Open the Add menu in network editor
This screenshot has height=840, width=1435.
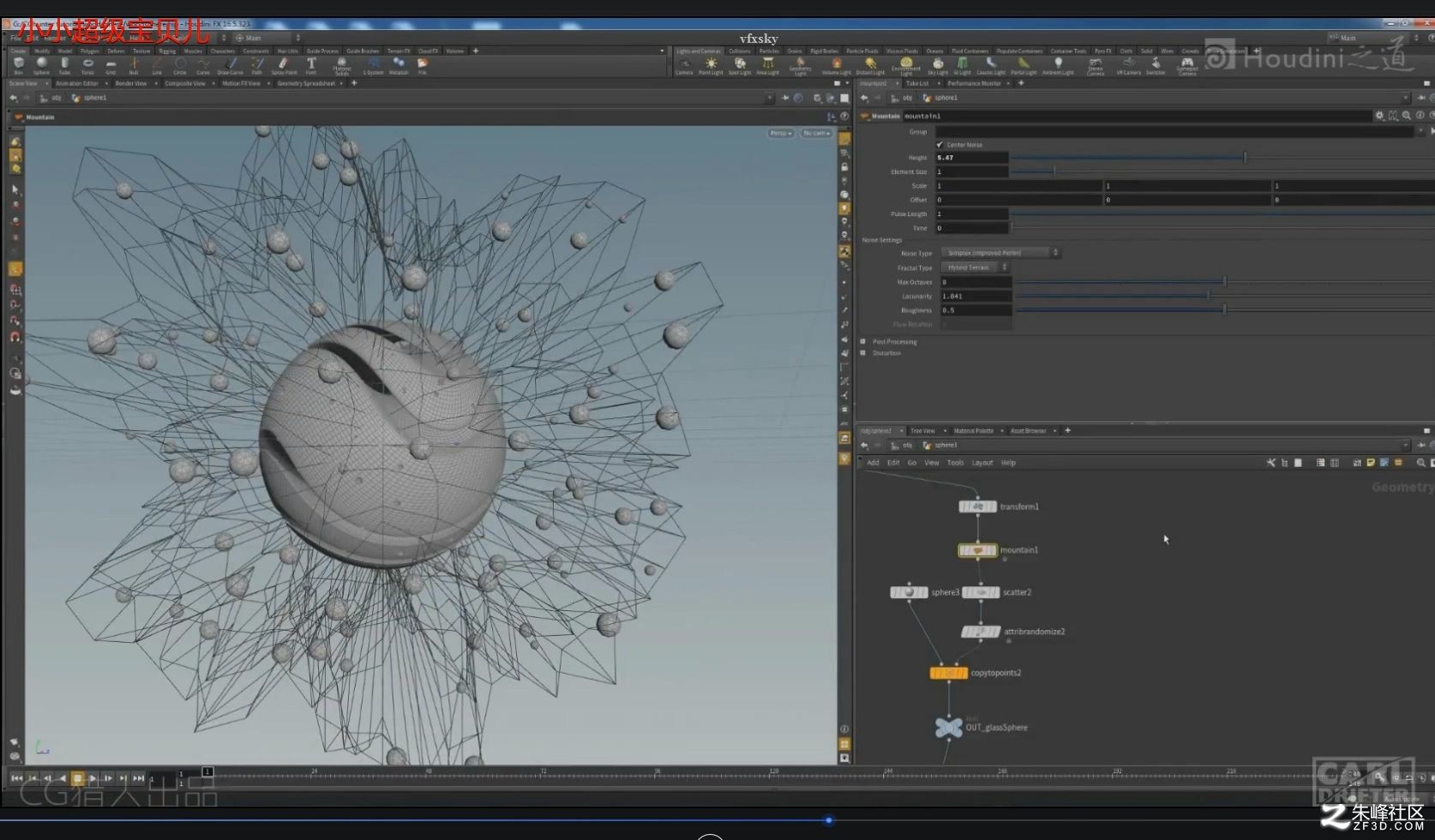click(x=873, y=463)
